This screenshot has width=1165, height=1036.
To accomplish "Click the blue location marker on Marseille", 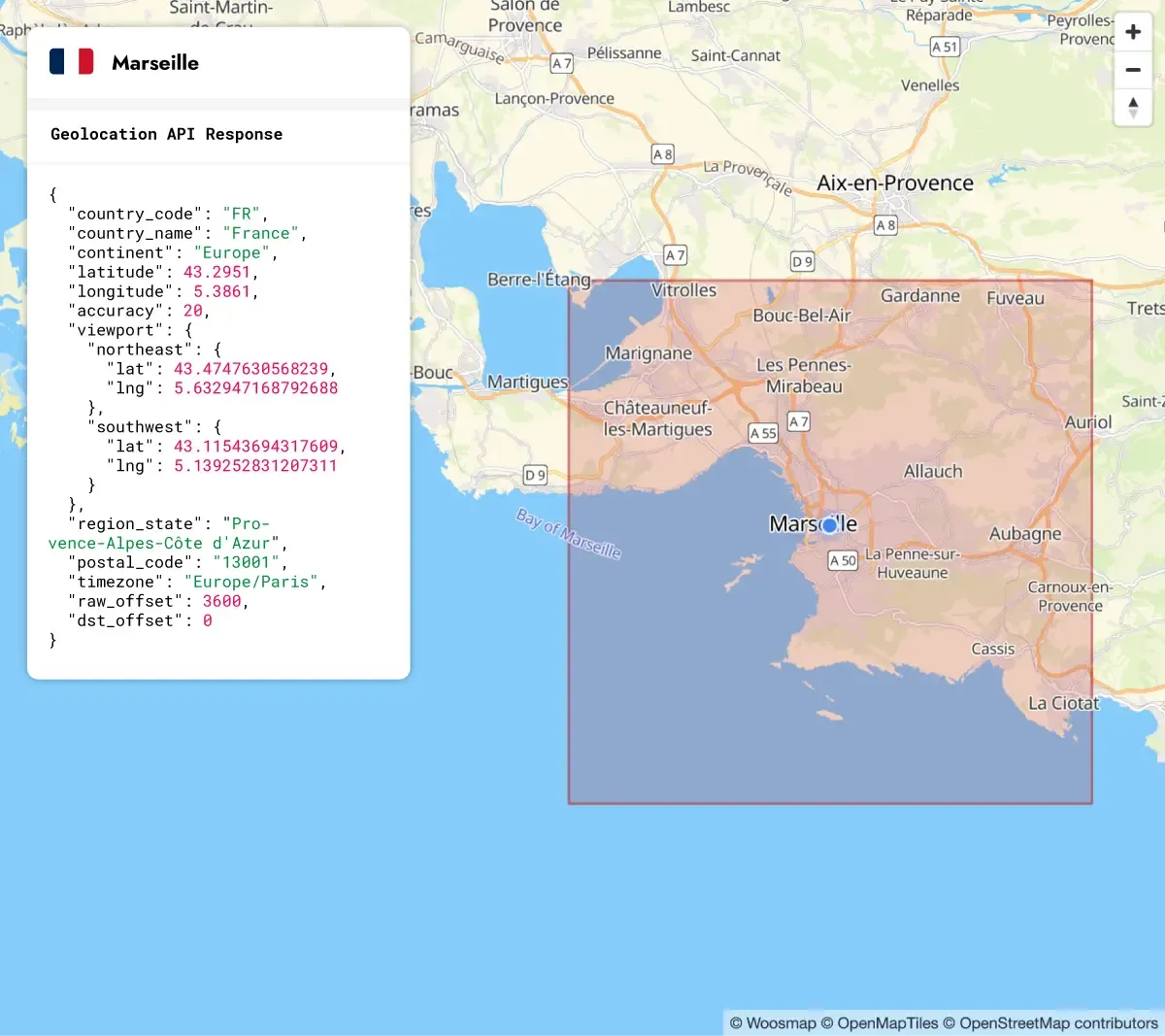I will [x=829, y=525].
